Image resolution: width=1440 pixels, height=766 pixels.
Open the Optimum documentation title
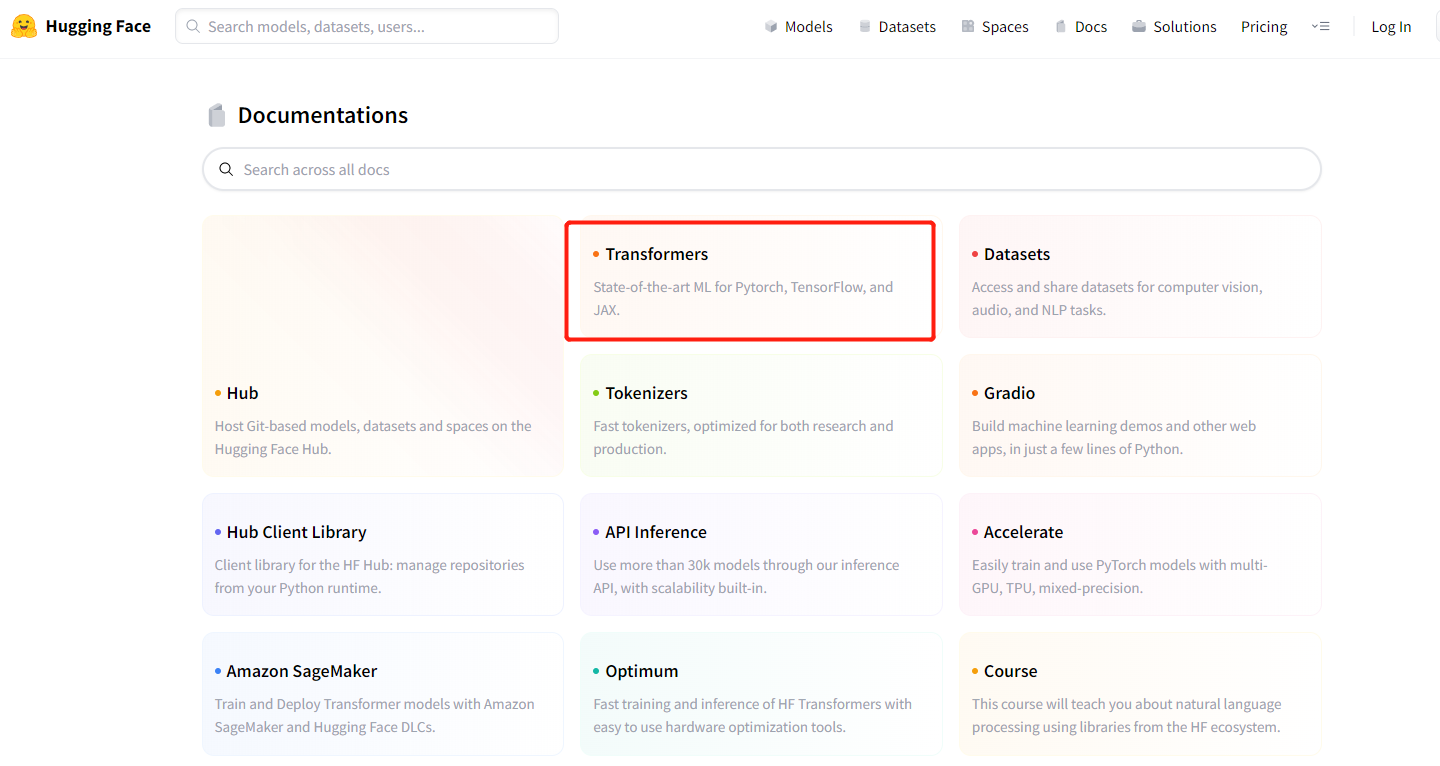642,671
